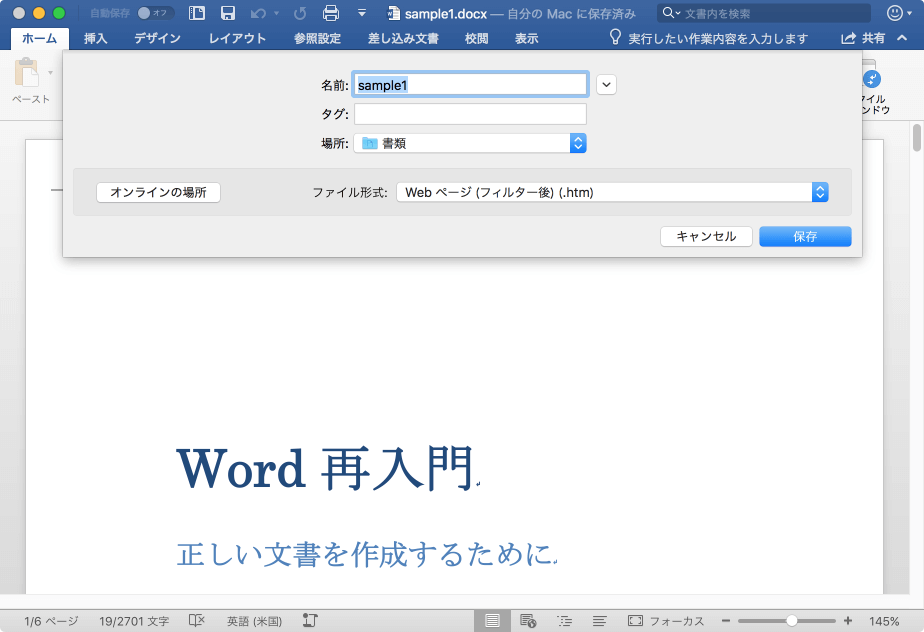
Task: Open the file template icon in title bar
Action: tap(197, 13)
